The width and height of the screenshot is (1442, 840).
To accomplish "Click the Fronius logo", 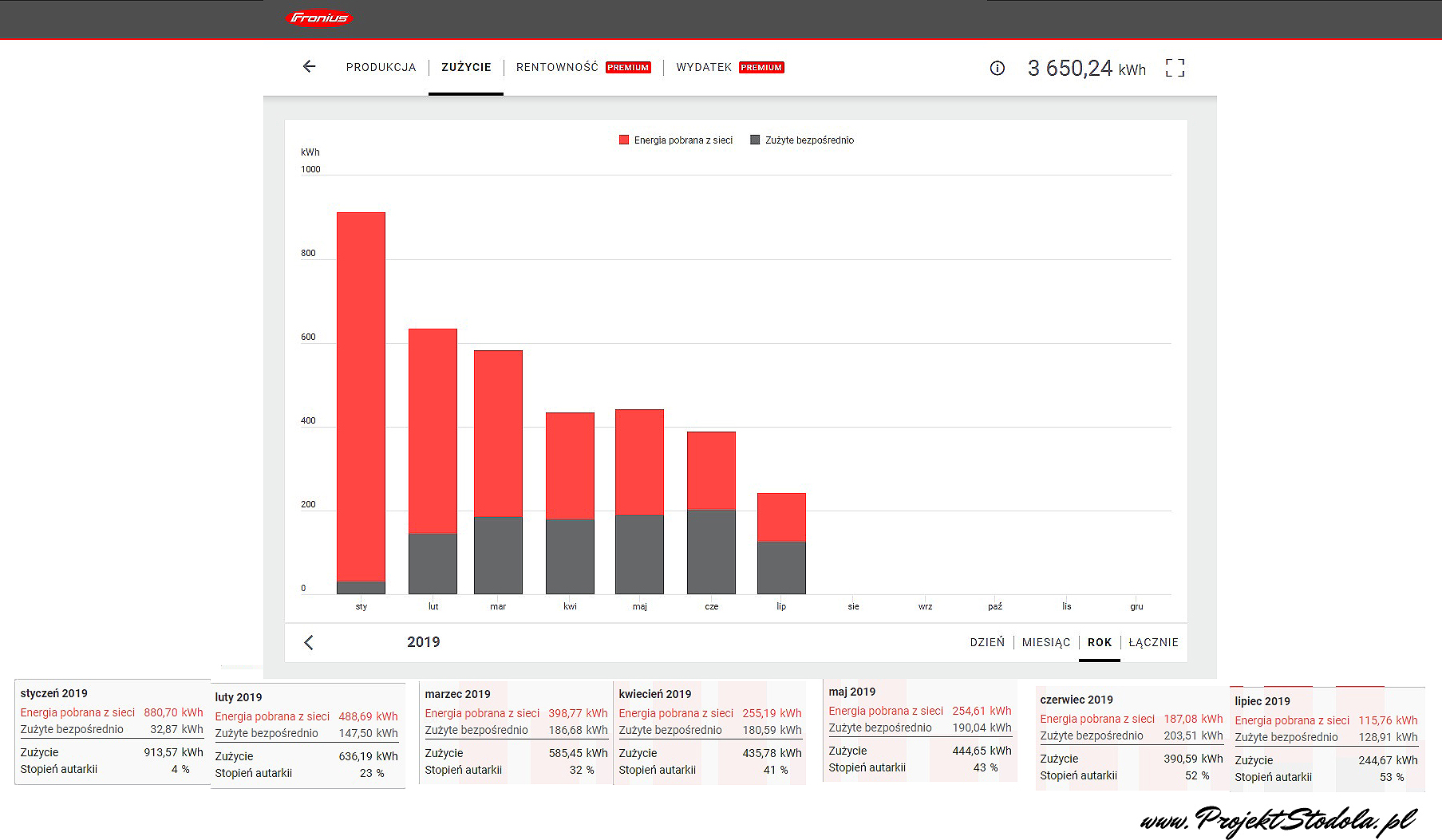I will pyautogui.click(x=318, y=18).
